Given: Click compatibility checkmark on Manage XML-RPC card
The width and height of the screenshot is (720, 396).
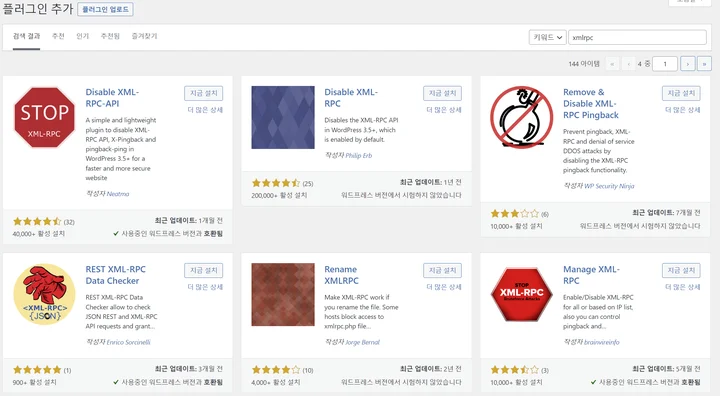Looking at the screenshot, I should coord(593,382).
